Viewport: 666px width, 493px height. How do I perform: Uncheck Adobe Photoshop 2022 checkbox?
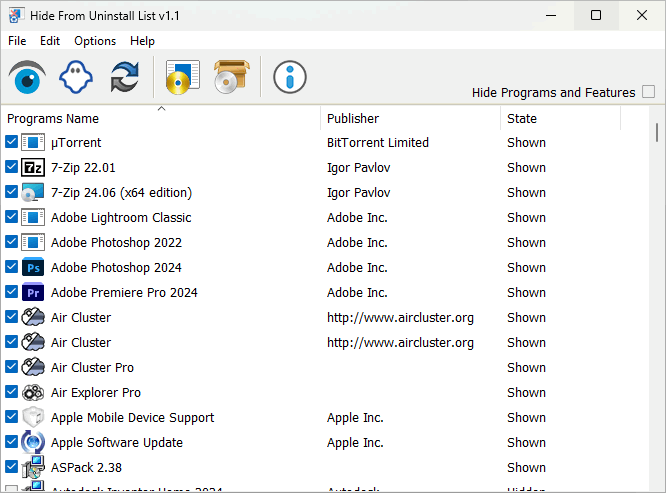pyautogui.click(x=11, y=242)
